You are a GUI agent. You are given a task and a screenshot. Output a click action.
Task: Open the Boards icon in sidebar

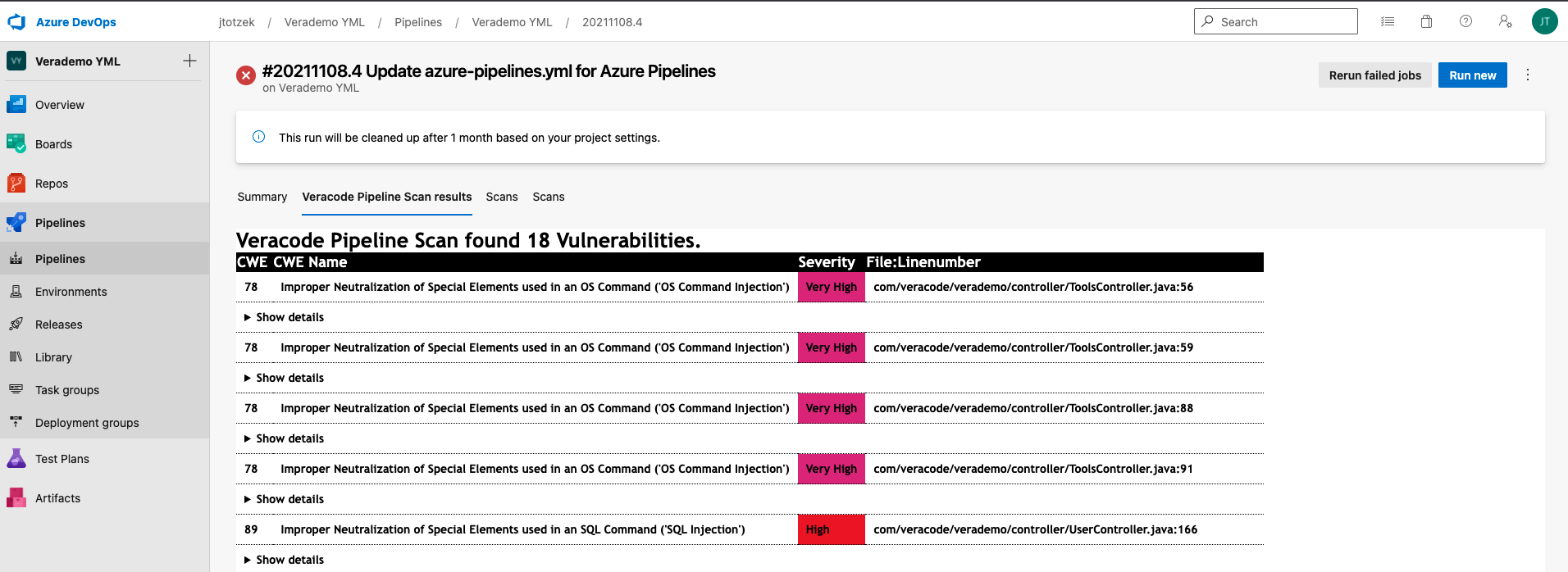[16, 144]
